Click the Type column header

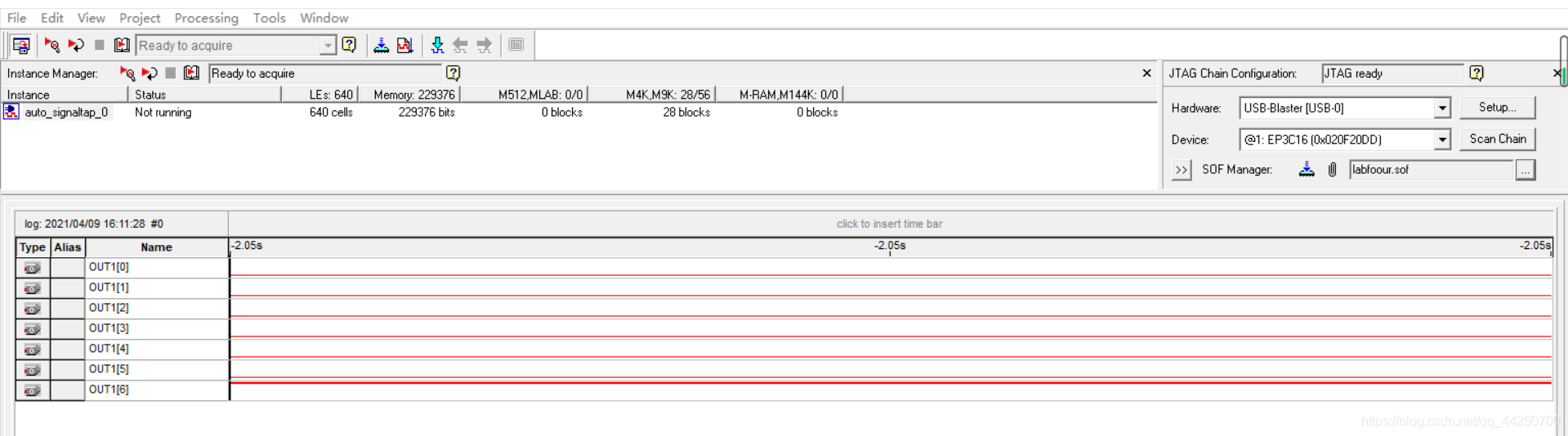[x=33, y=247]
